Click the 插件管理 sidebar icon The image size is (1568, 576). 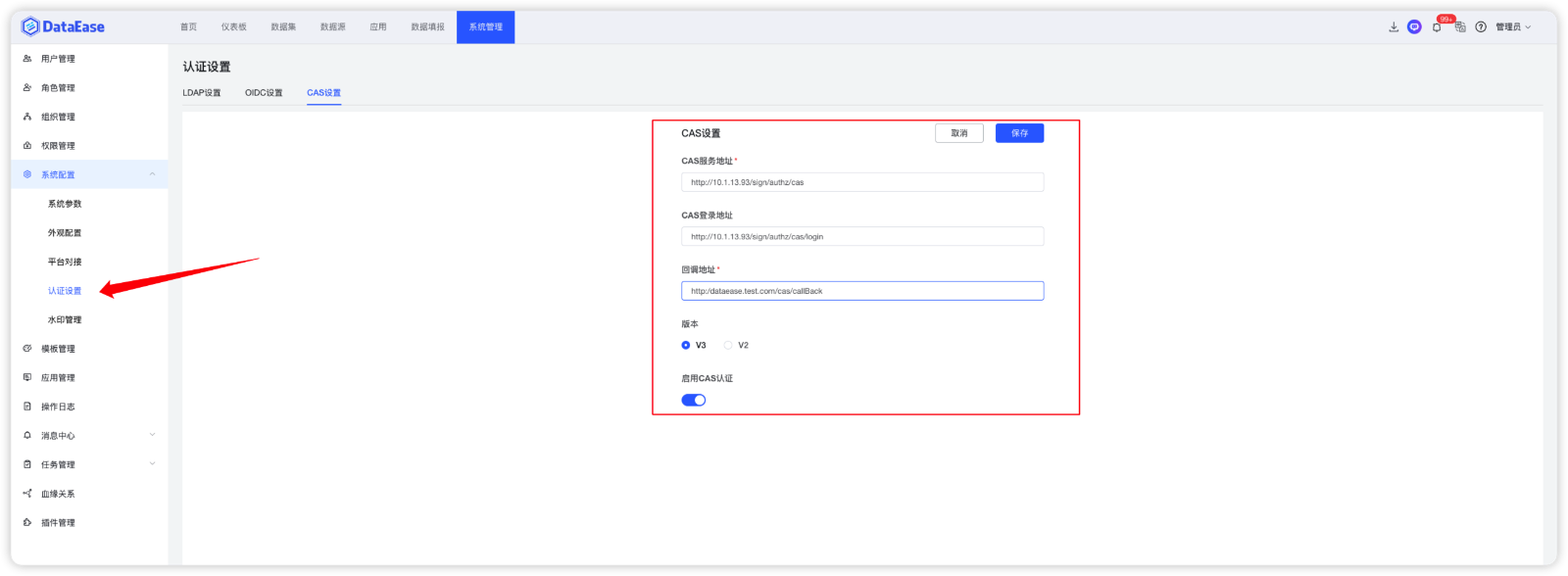tap(27, 522)
